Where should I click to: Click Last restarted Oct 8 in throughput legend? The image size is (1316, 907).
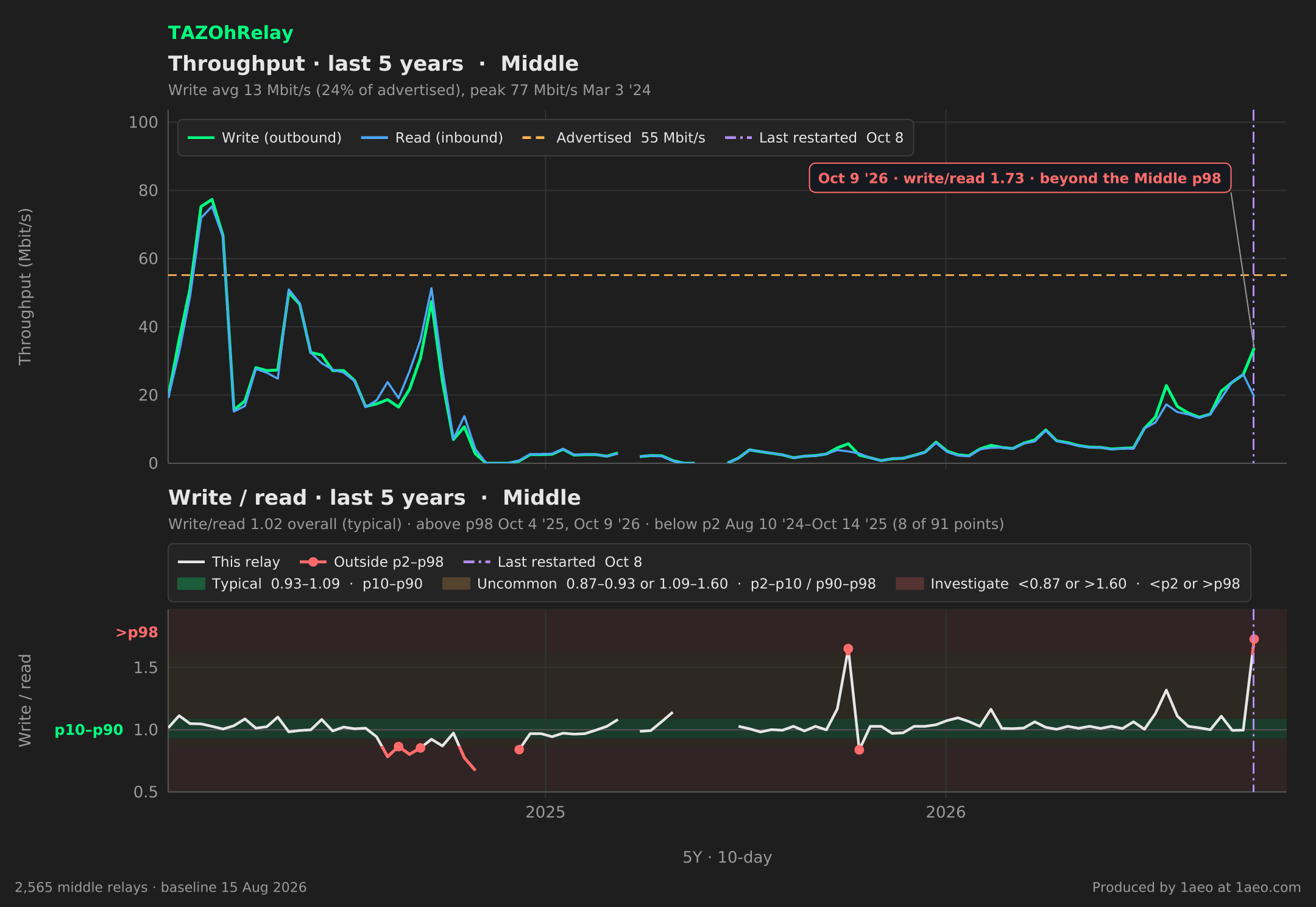(x=814, y=138)
